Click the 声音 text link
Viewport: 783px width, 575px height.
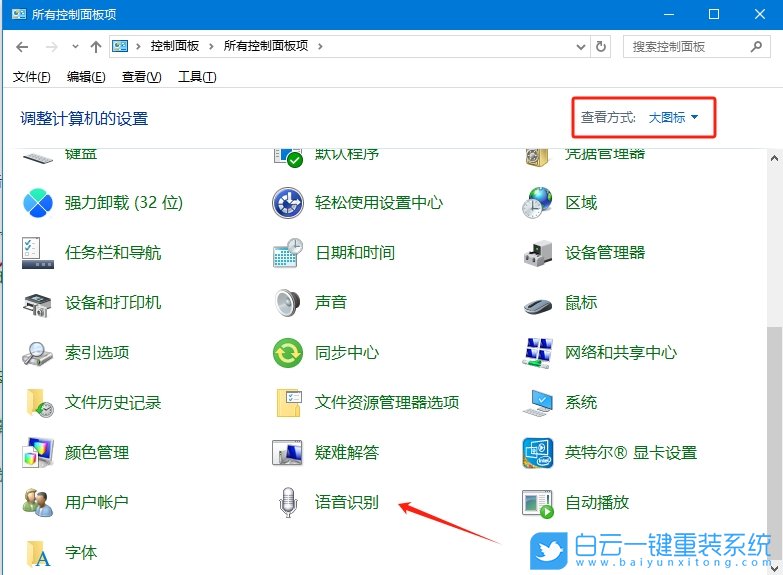[x=331, y=303]
